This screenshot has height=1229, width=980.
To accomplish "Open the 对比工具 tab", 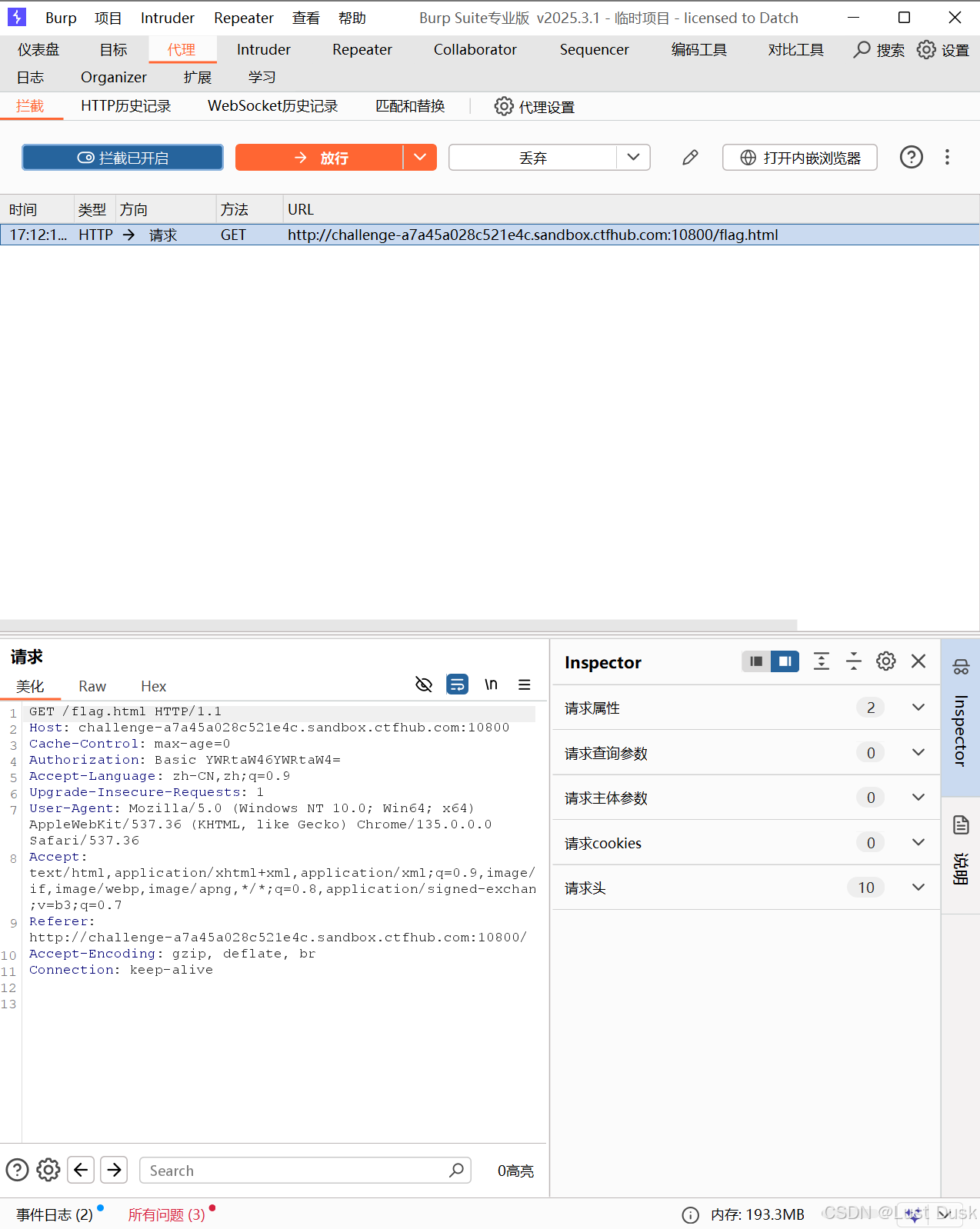I will pos(796,49).
